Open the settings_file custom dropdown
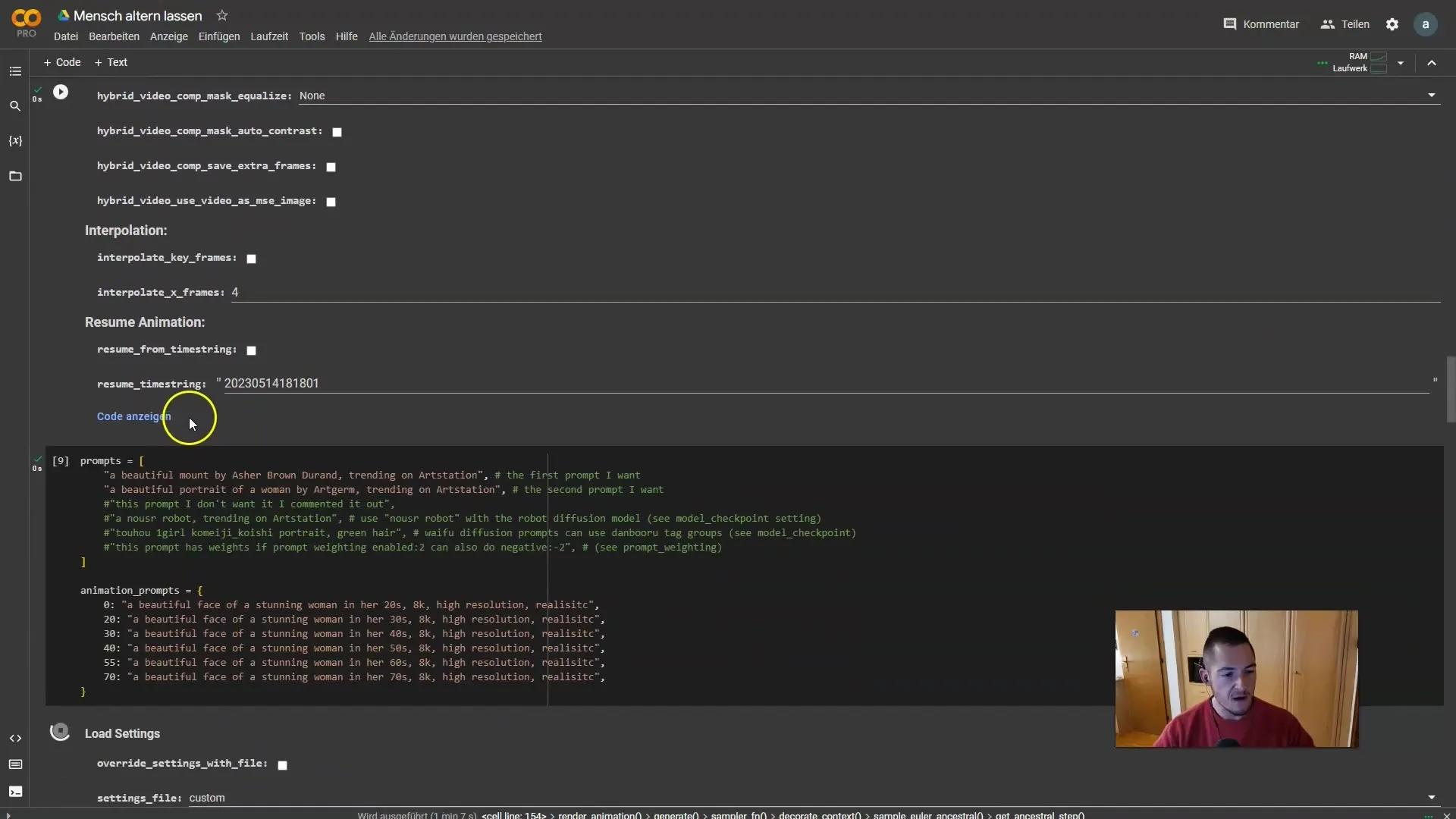The width and height of the screenshot is (1456, 819). tap(814, 798)
